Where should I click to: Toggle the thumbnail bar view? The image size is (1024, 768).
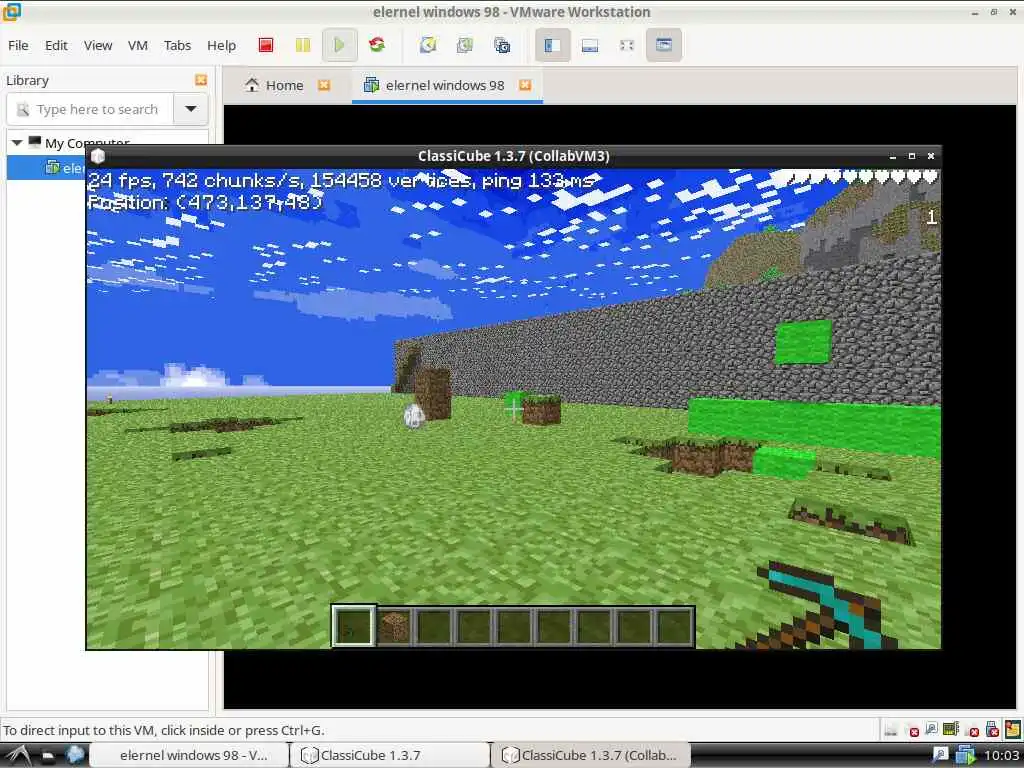point(590,45)
